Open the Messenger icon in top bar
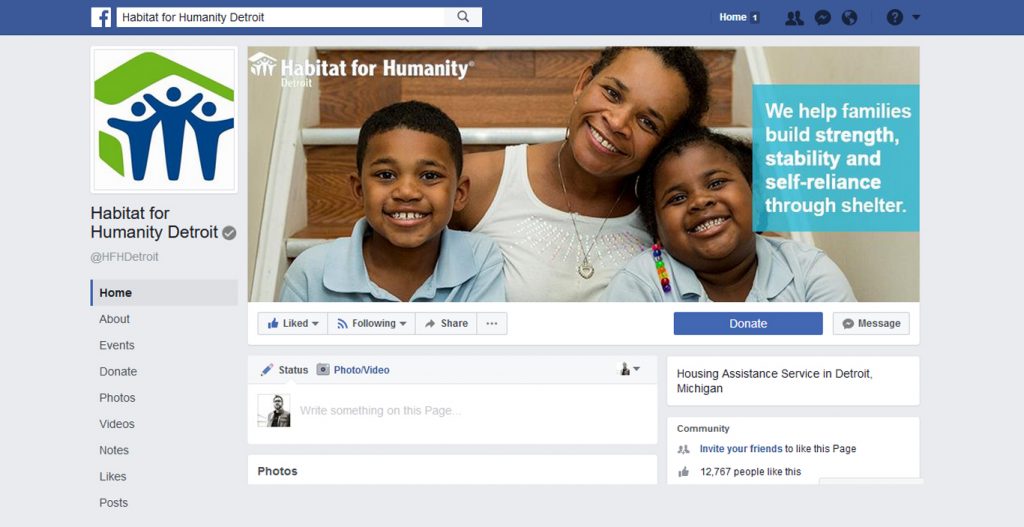1024x527 pixels. click(823, 18)
